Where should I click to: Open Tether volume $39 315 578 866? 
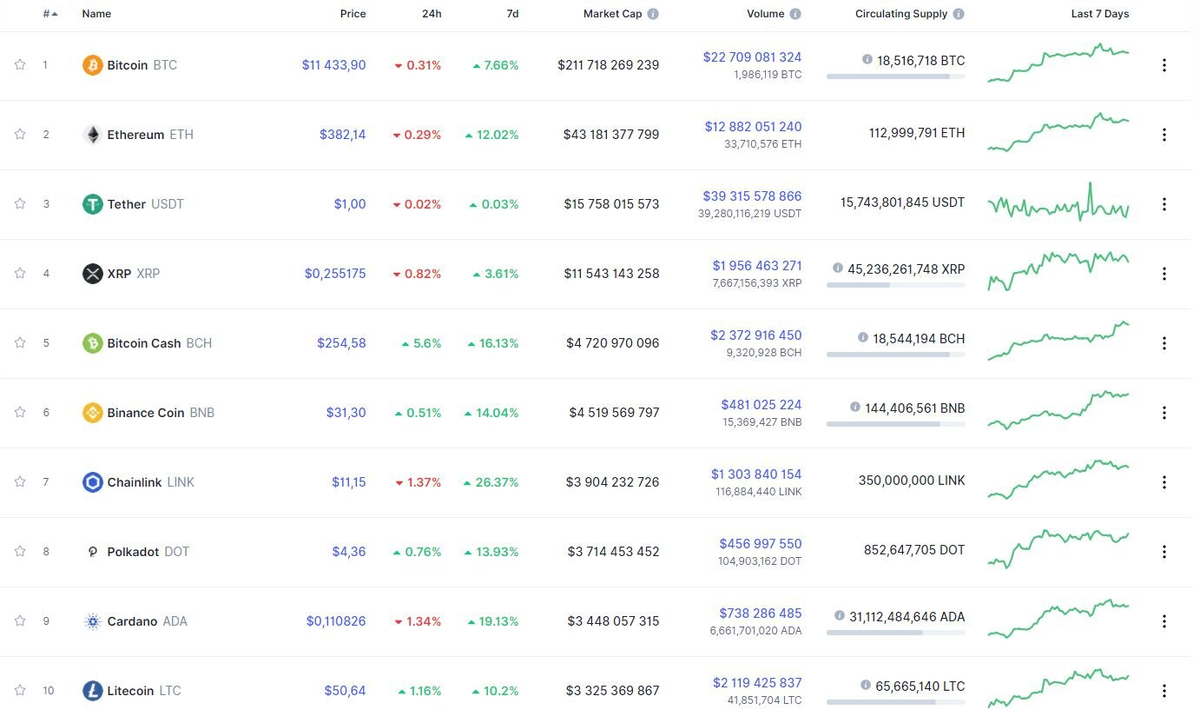click(x=753, y=196)
